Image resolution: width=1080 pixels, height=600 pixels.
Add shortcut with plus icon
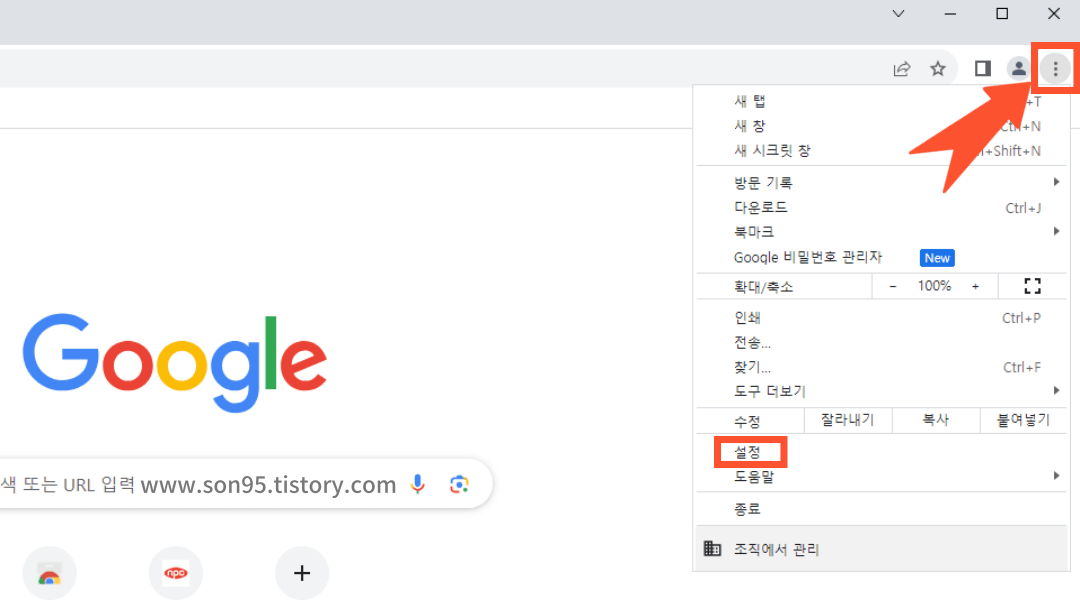[x=302, y=573]
